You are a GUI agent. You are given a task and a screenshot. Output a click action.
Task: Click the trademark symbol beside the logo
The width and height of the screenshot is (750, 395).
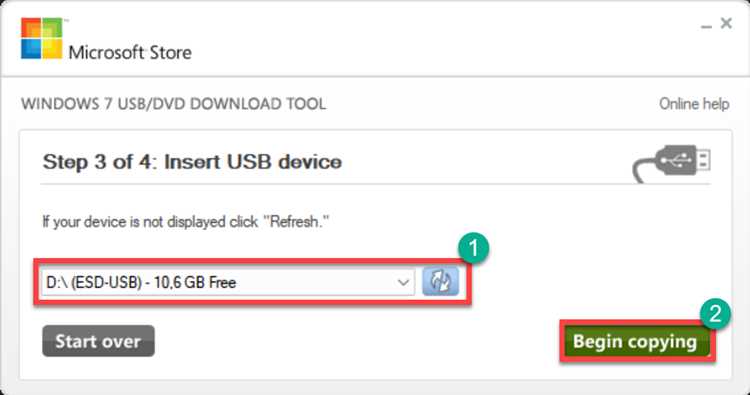(66, 21)
